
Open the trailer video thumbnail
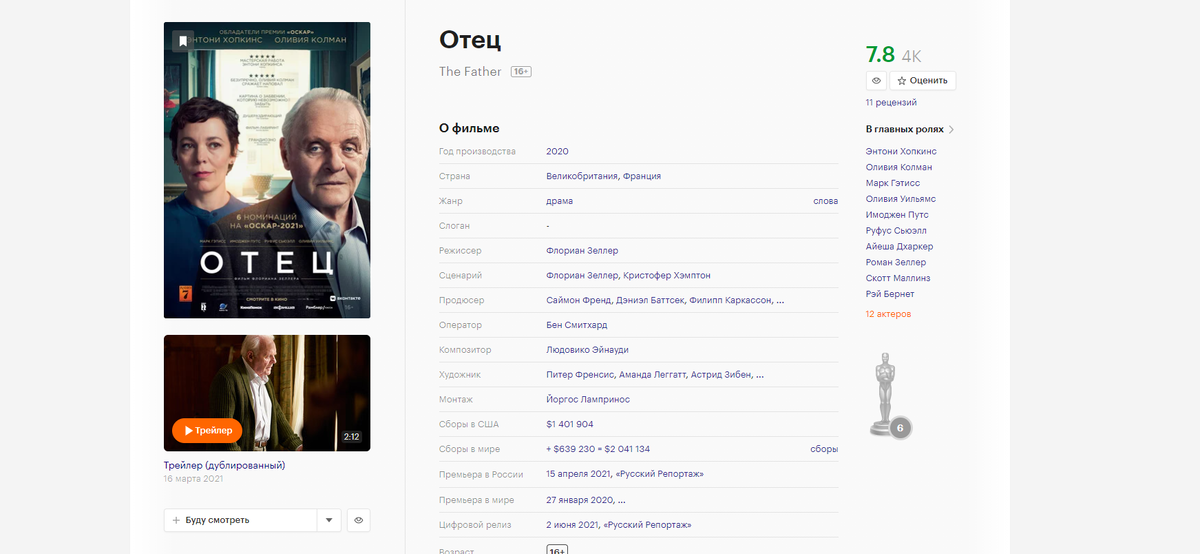click(x=267, y=393)
